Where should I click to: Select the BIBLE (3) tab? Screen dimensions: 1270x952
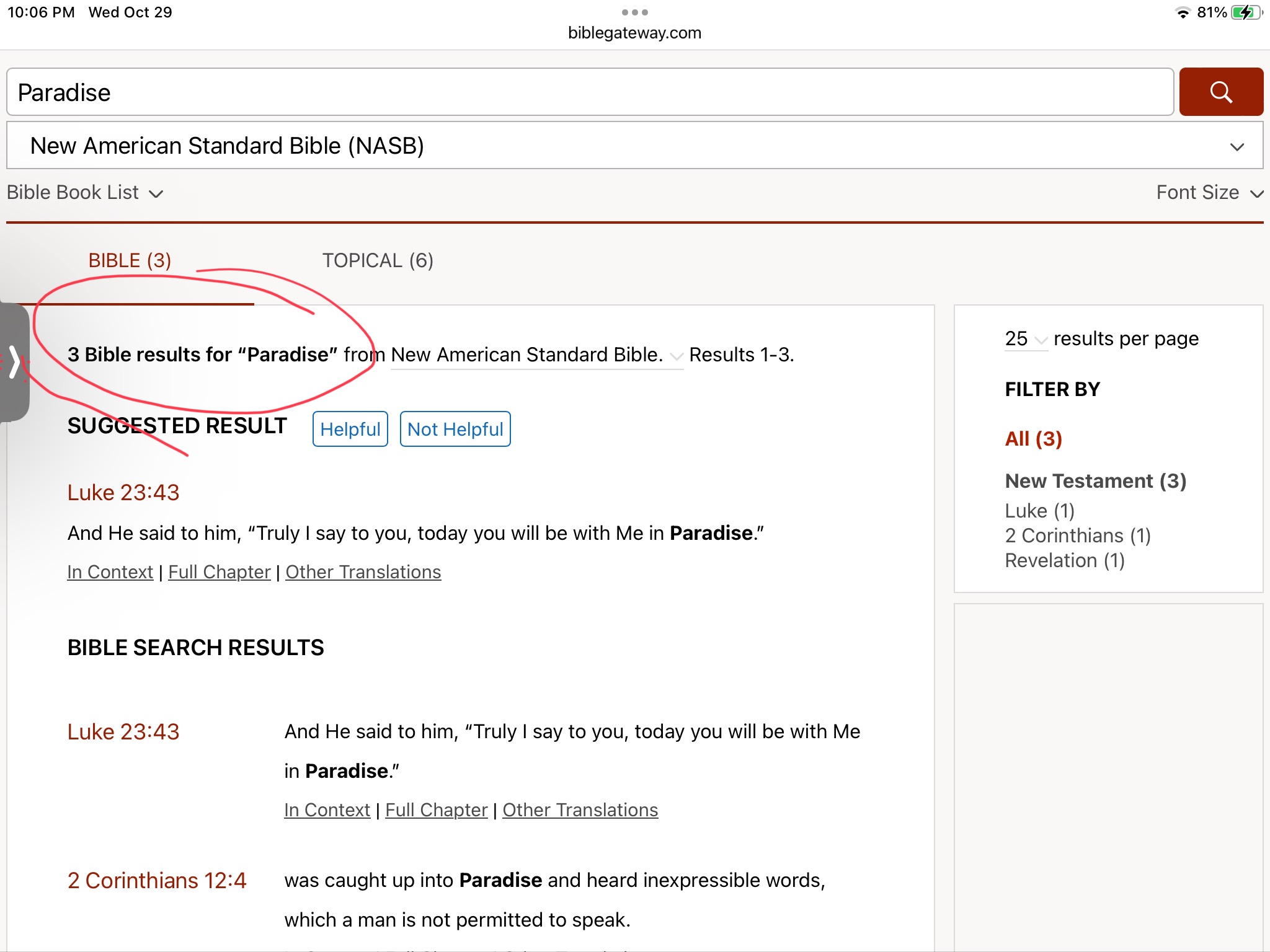pyautogui.click(x=130, y=260)
